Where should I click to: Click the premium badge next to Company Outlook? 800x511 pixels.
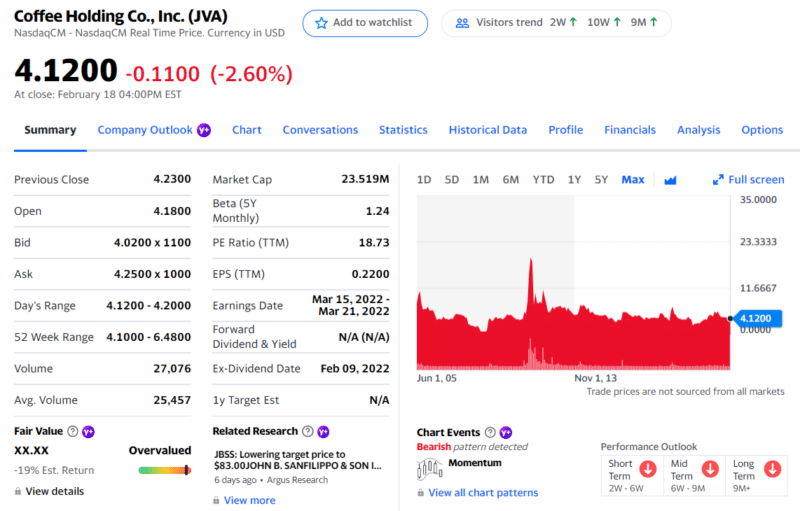pyautogui.click(x=204, y=130)
